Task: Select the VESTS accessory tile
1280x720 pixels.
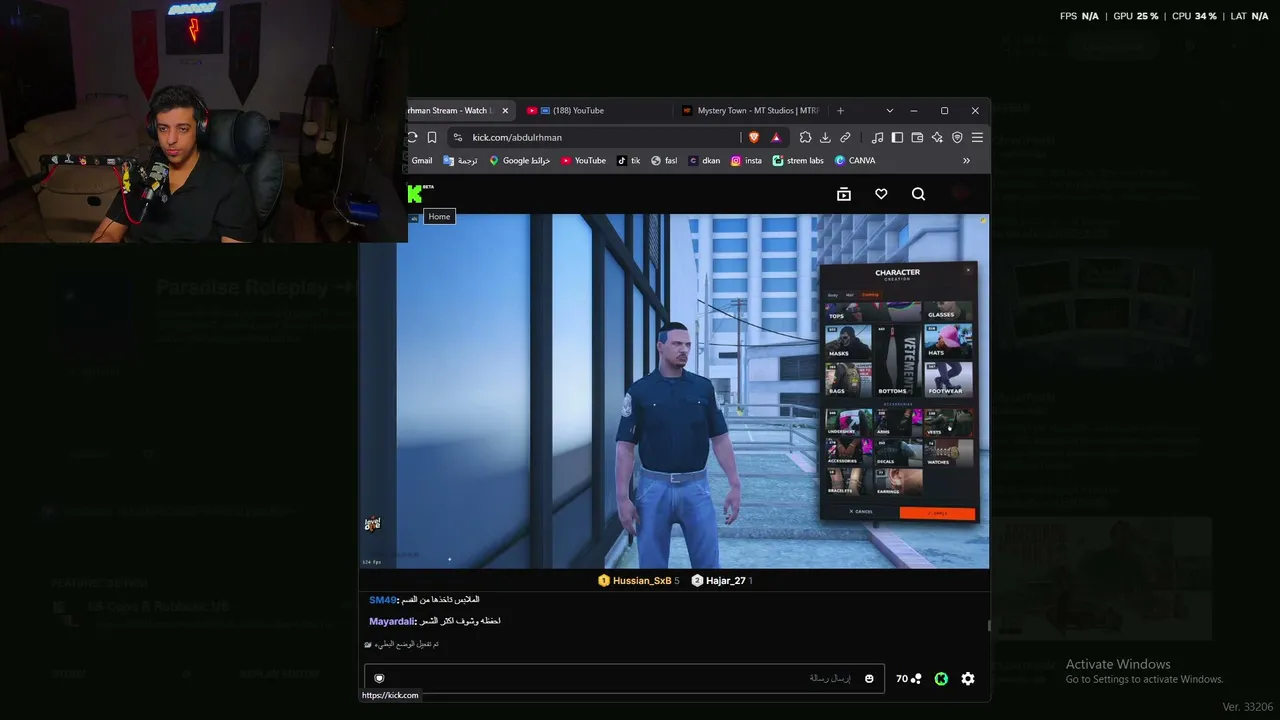Action: (x=947, y=422)
